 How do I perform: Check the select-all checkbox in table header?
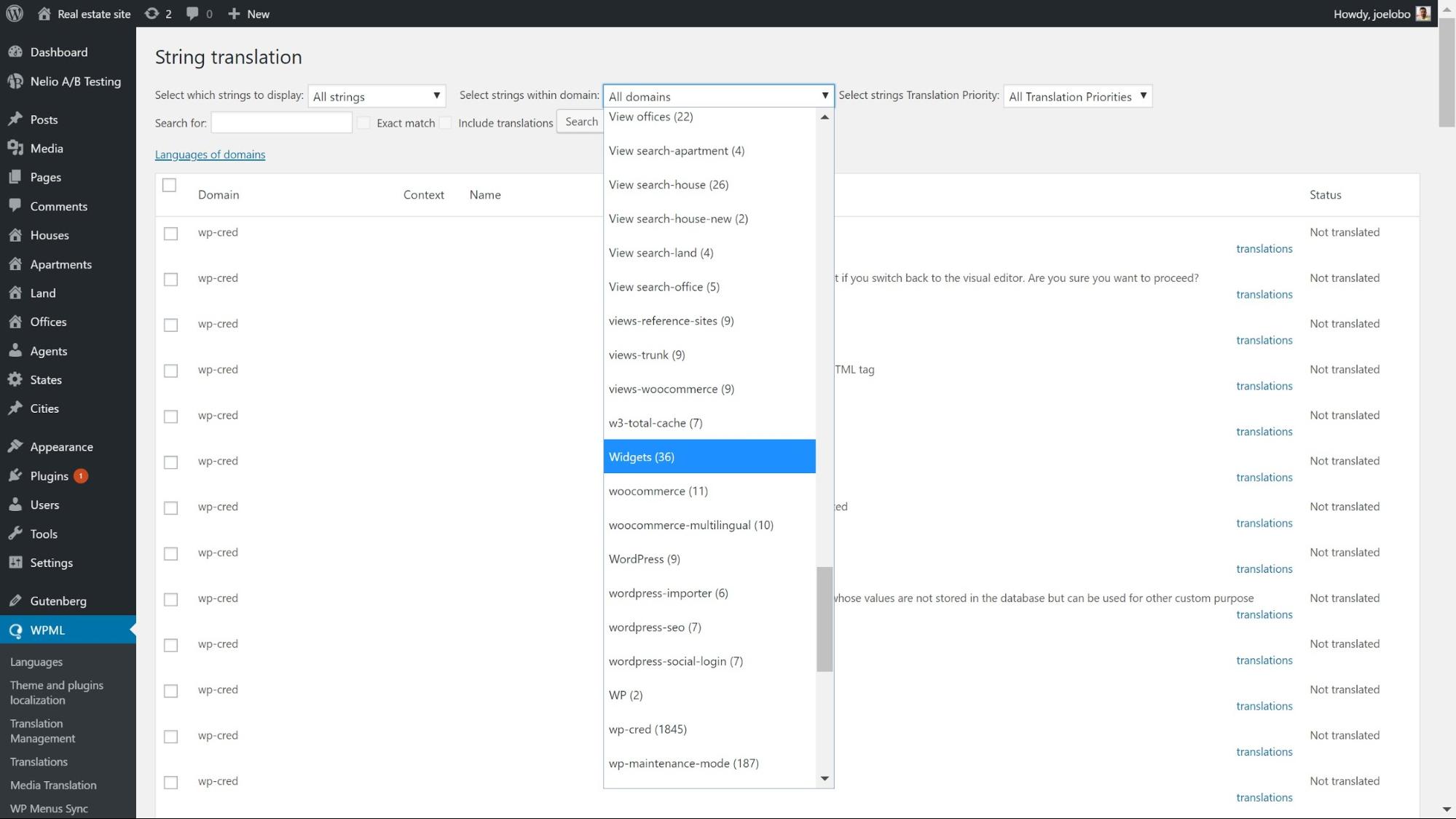click(170, 186)
